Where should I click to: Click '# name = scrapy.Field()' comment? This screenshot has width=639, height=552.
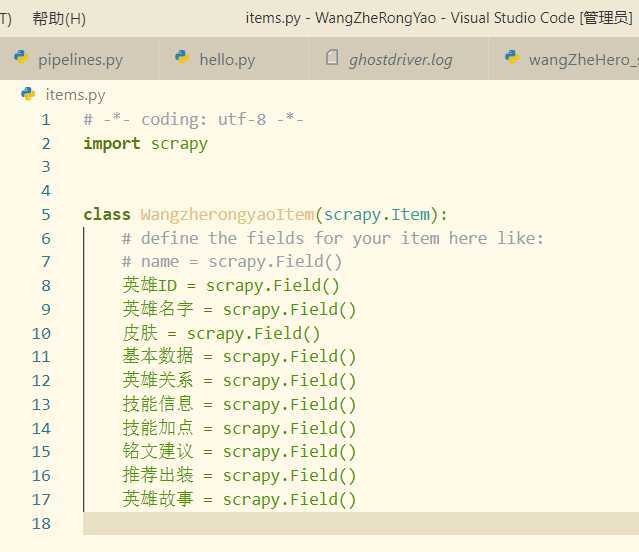[x=231, y=262]
